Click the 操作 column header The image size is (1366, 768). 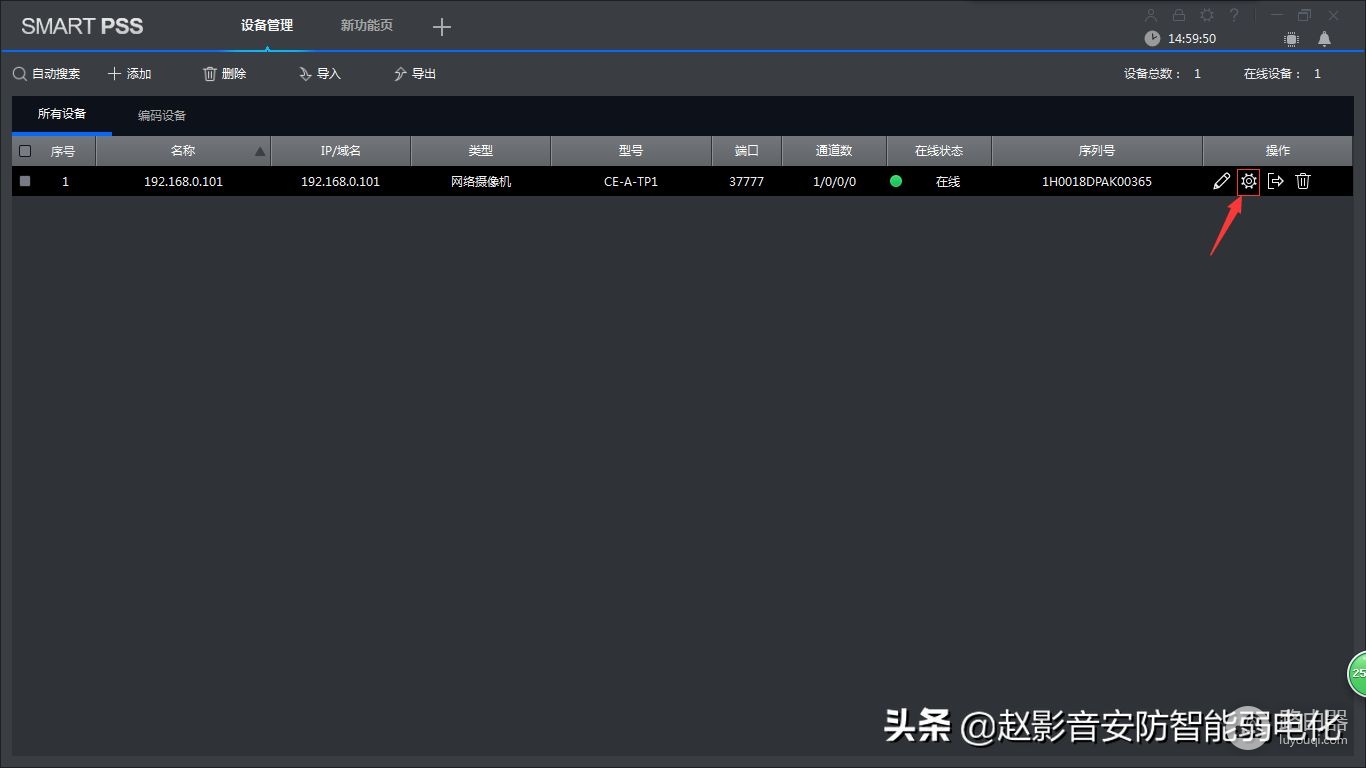click(x=1278, y=151)
